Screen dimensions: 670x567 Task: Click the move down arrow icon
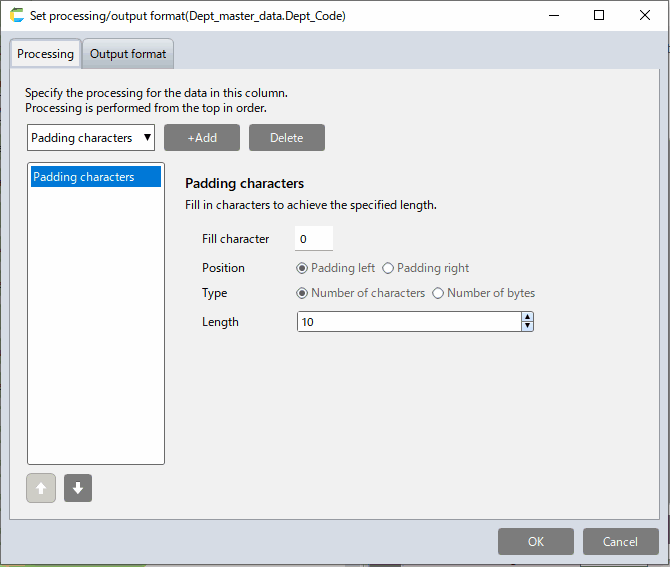pyautogui.click(x=78, y=488)
